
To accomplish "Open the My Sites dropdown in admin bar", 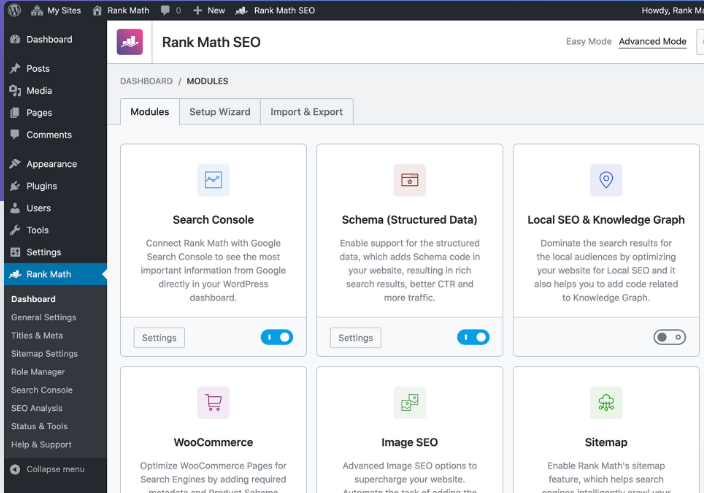I will [x=56, y=10].
